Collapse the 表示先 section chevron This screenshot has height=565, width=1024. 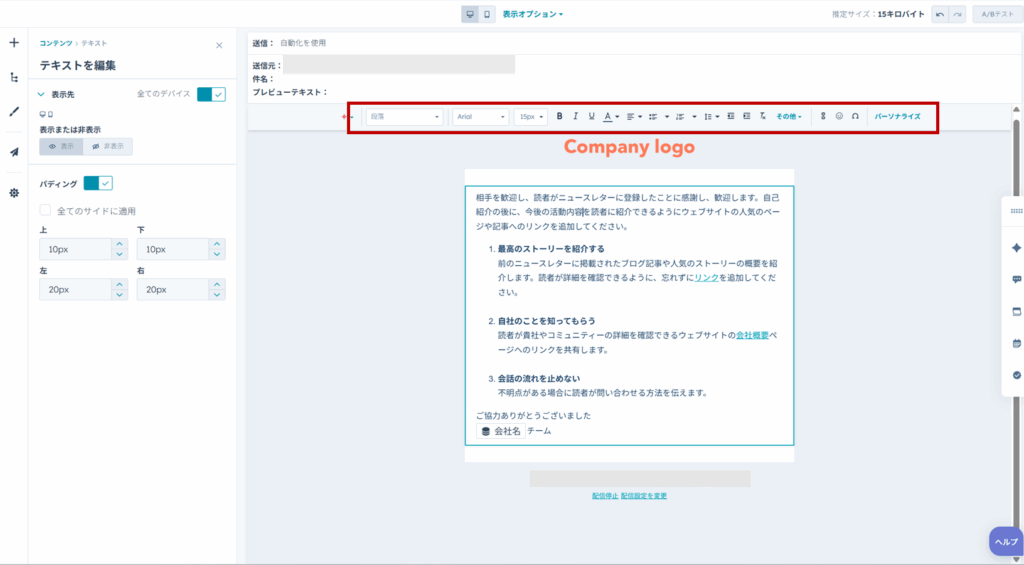41,94
